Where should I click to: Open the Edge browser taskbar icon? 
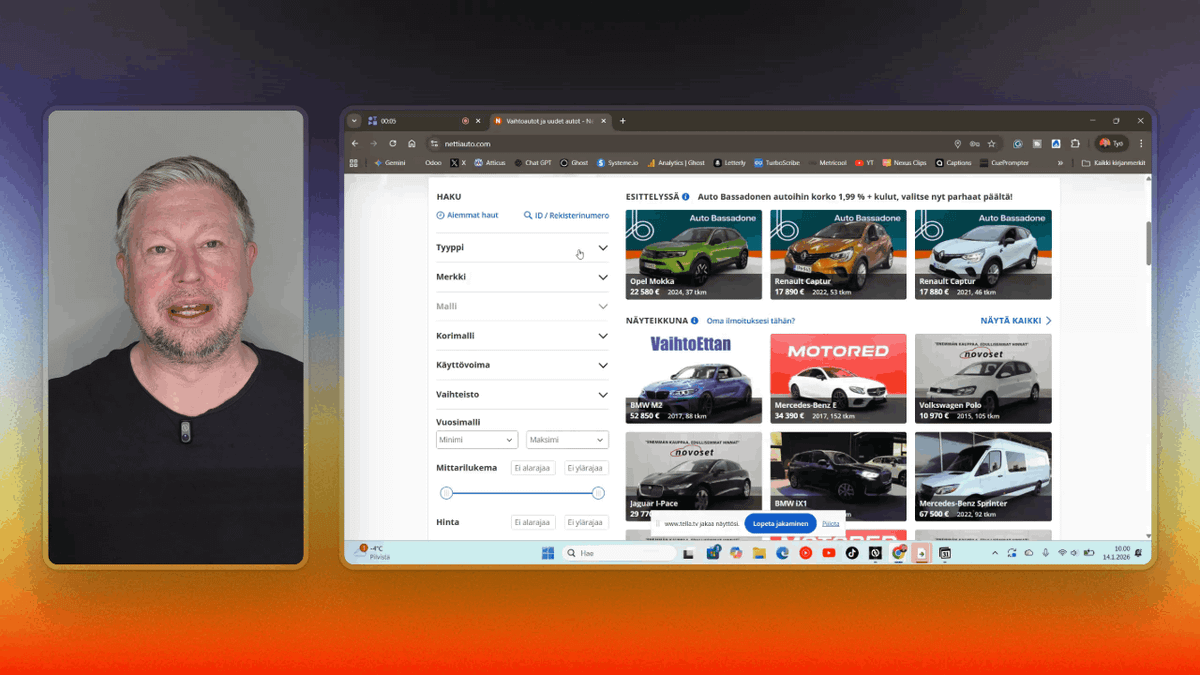(782, 553)
